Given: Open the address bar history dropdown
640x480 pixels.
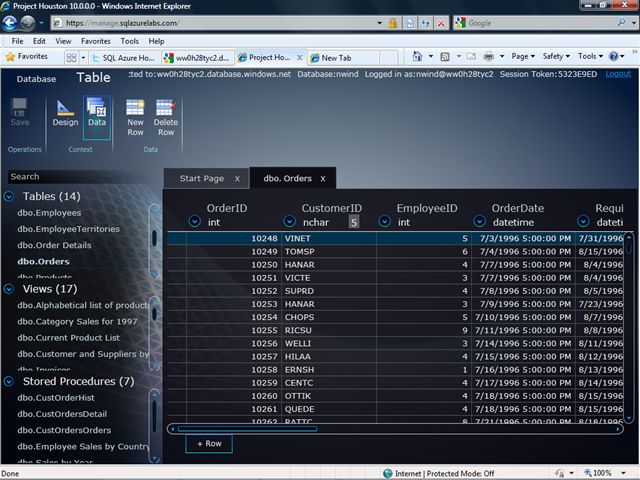Looking at the screenshot, I should tap(380, 23).
